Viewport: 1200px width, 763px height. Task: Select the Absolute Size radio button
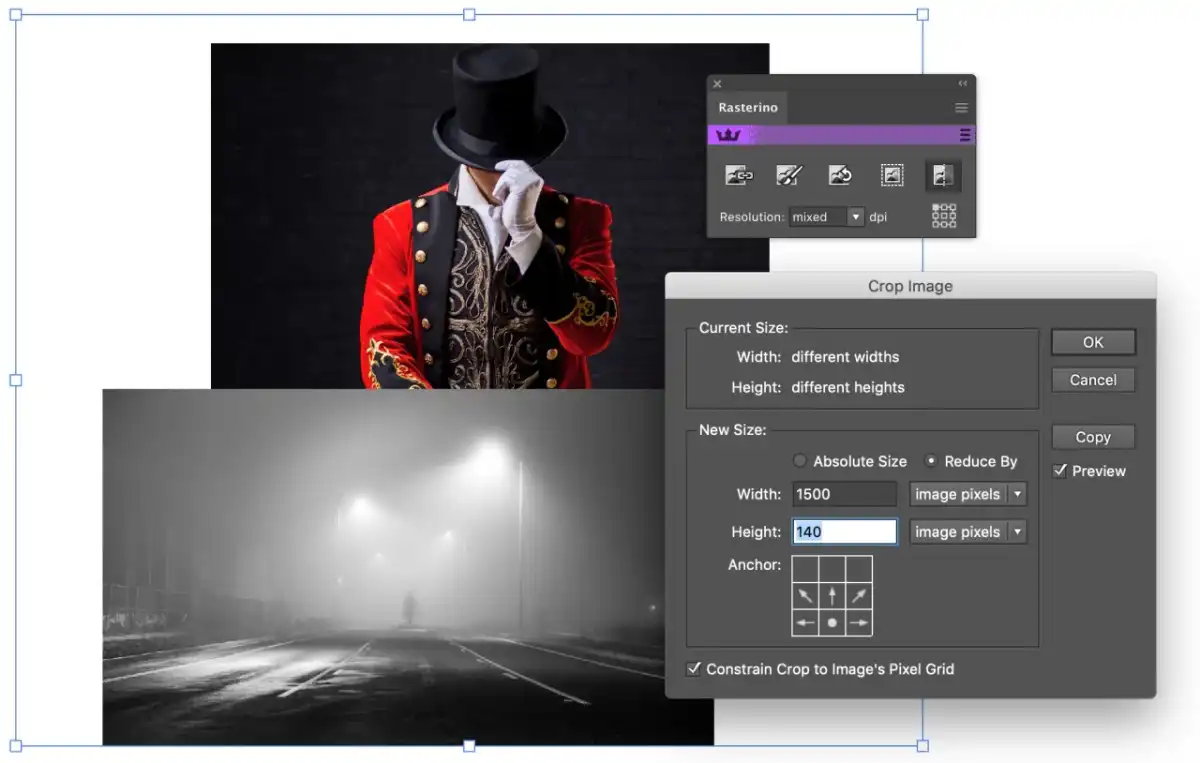[x=800, y=461]
